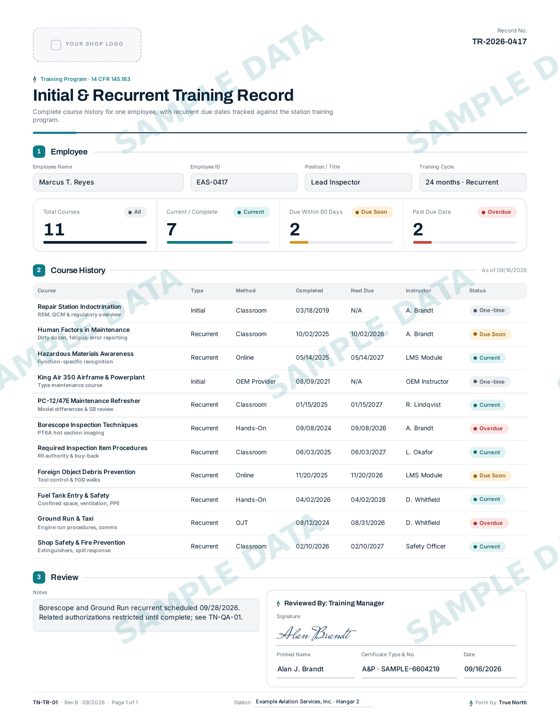
Task: Click next due date 08/31/2026
Action: pyautogui.click(x=368, y=523)
